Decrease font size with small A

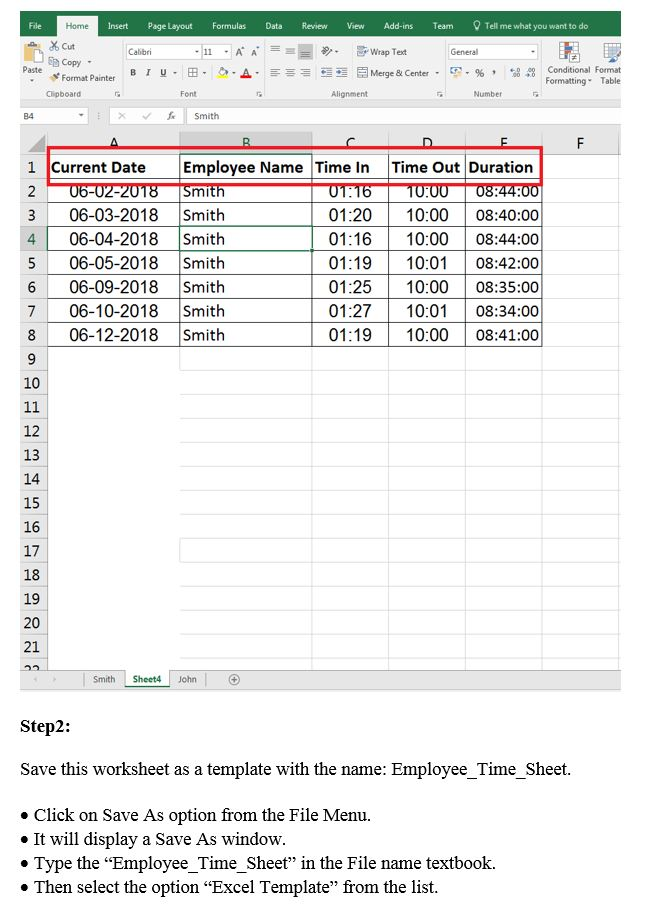coord(254,52)
